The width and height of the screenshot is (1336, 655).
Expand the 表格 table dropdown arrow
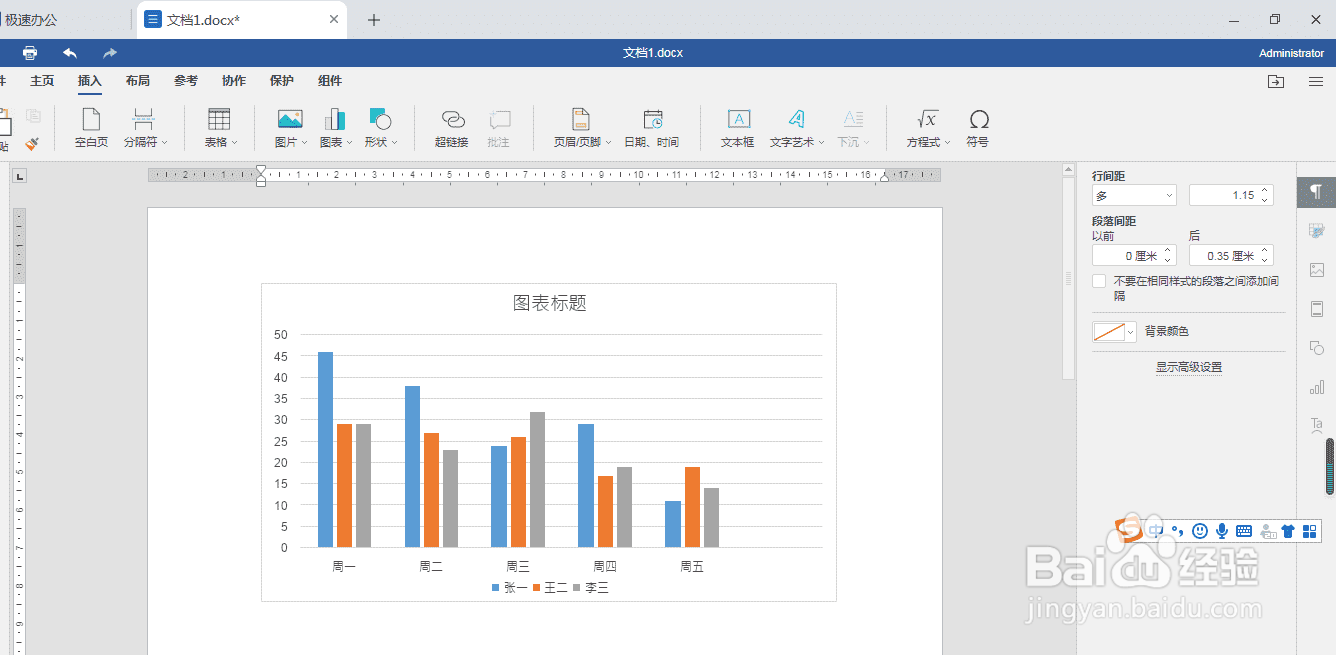(x=235, y=143)
